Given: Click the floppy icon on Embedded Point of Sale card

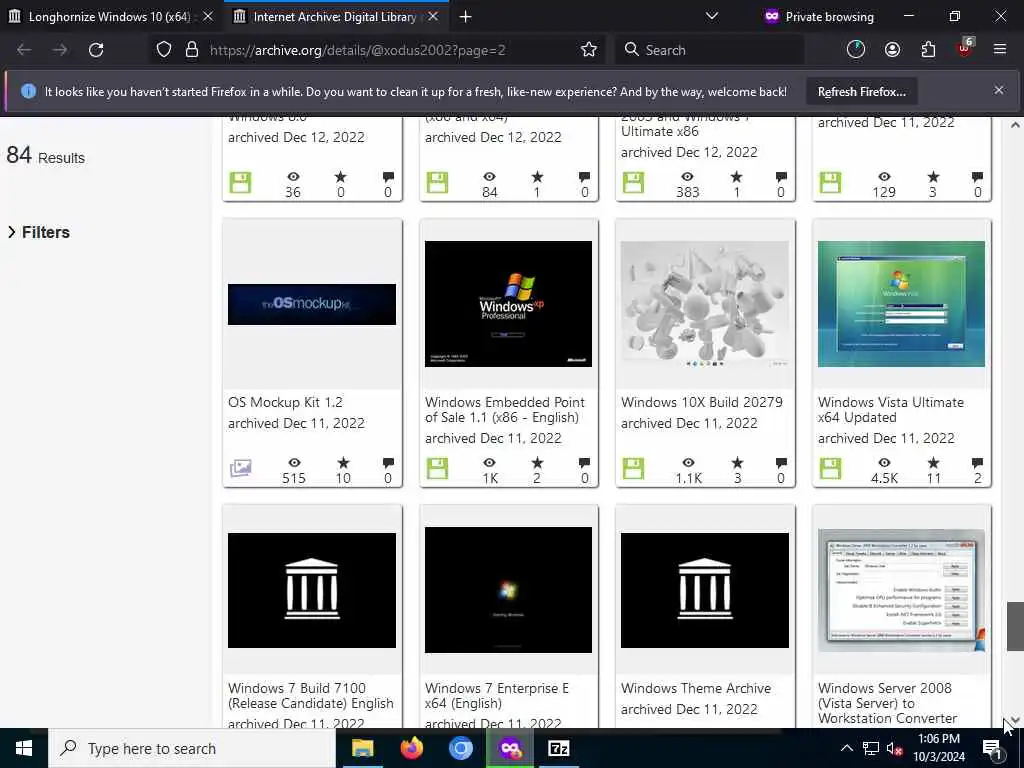Looking at the screenshot, I should [x=437, y=468].
